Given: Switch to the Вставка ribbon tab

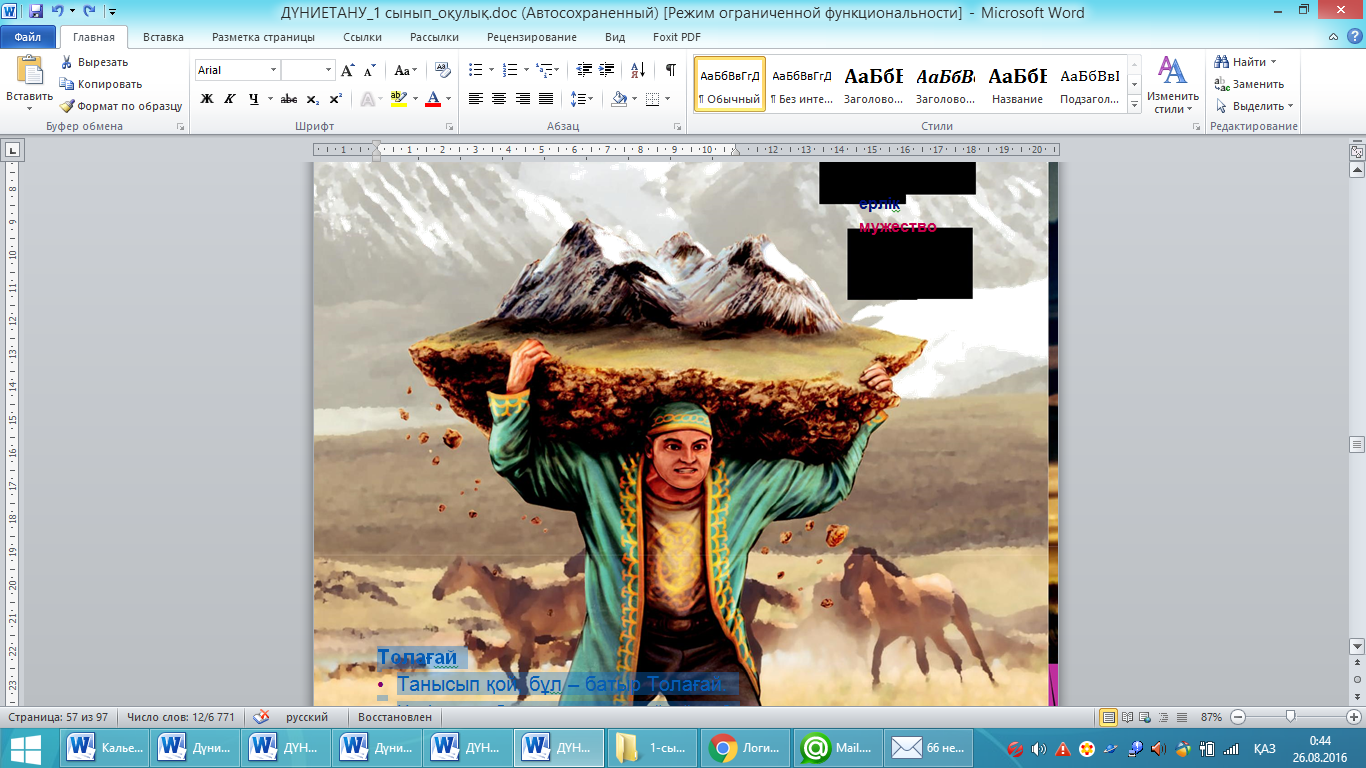Looking at the screenshot, I should click(163, 37).
